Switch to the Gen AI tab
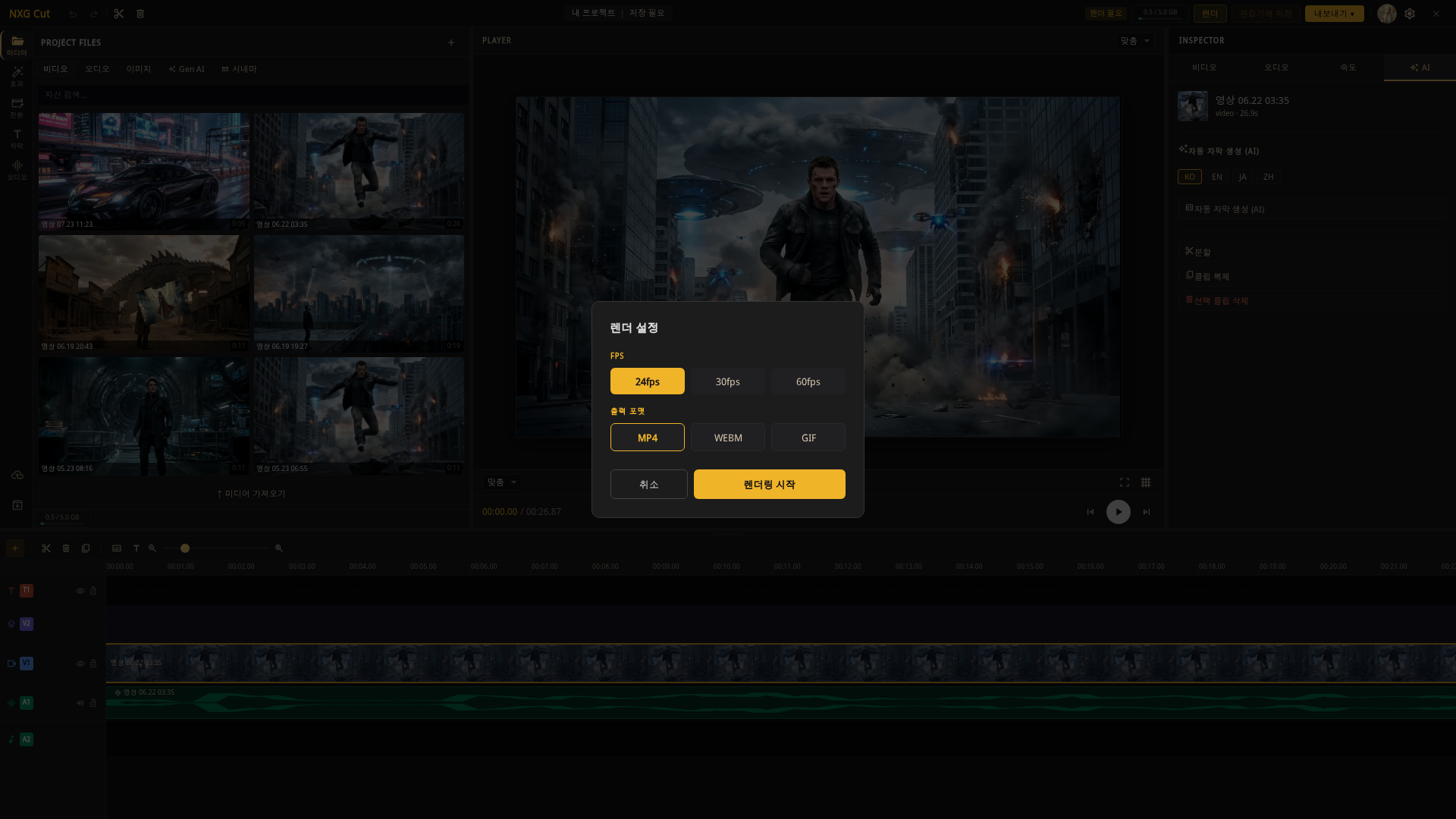The height and width of the screenshot is (819, 1456). tap(187, 69)
